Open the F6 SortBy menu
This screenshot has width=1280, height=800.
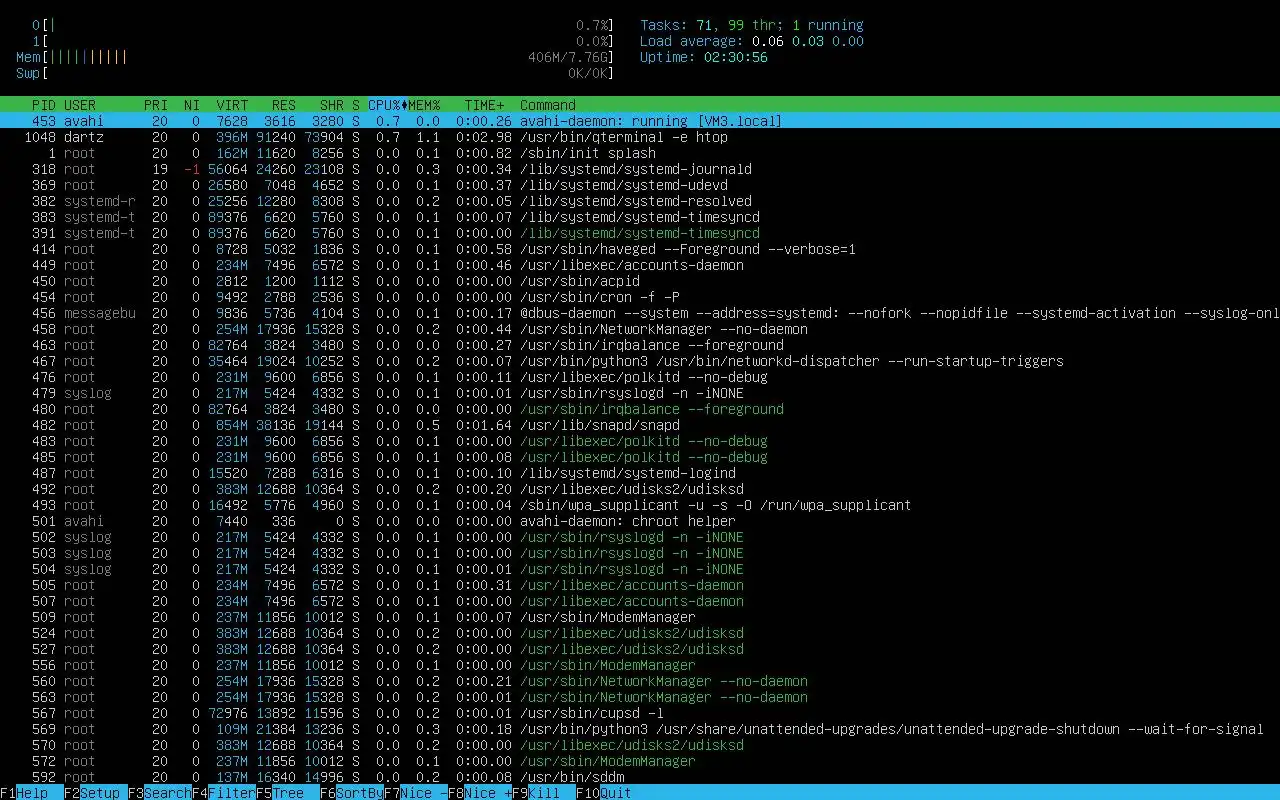(352, 793)
